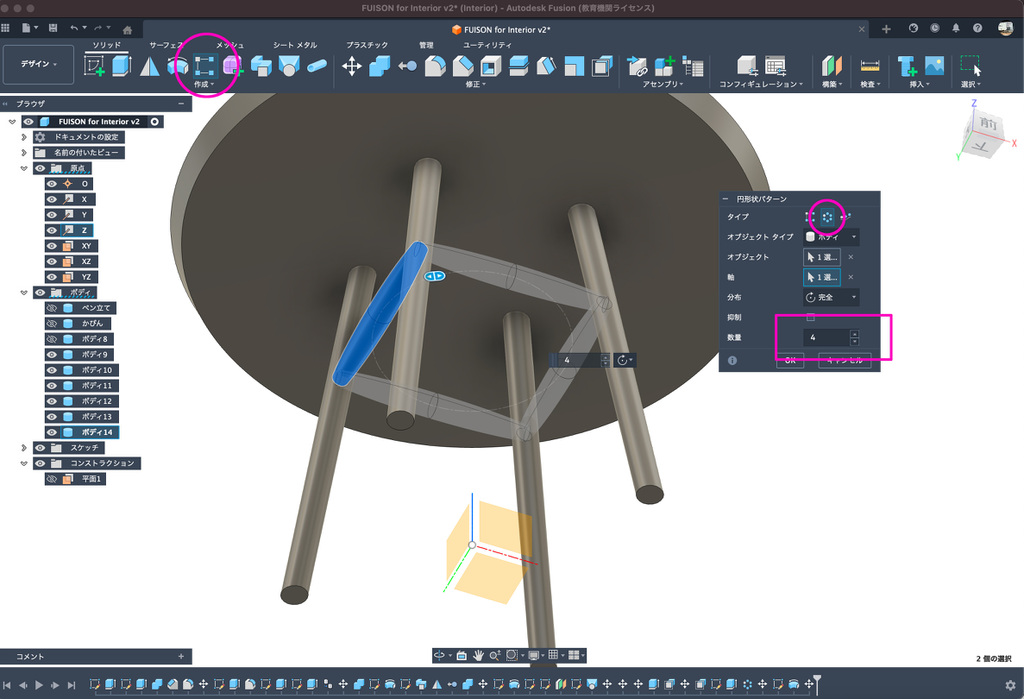1024x699 pixels.
Task: Click the Create Sketch icon
Action: 95,66
